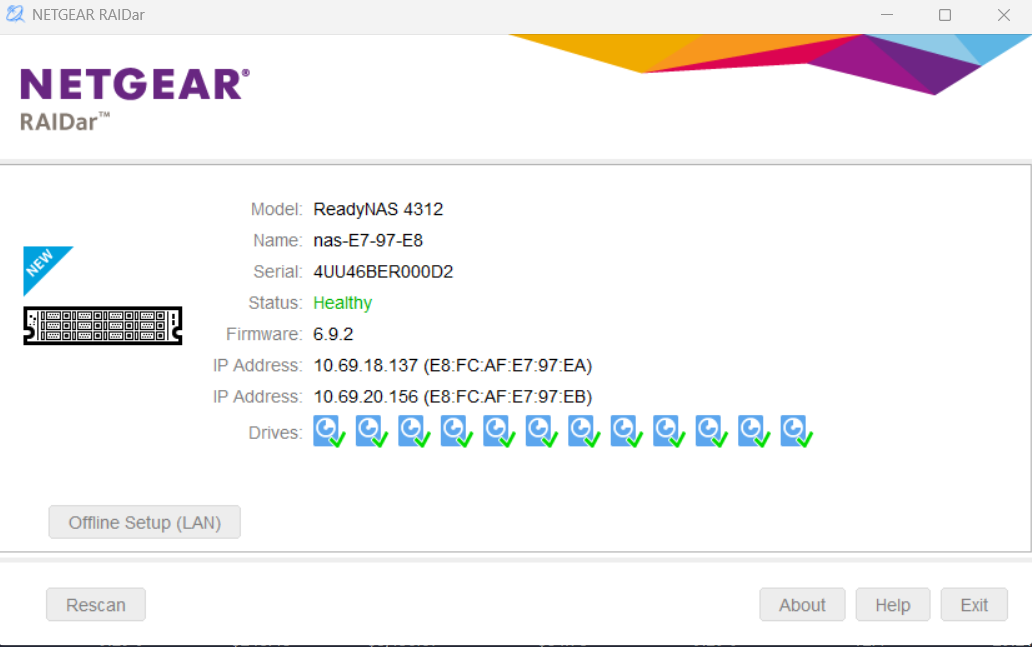Viewport: 1032px width, 647px height.
Task: Exit the RAIDar application
Action: [973, 604]
